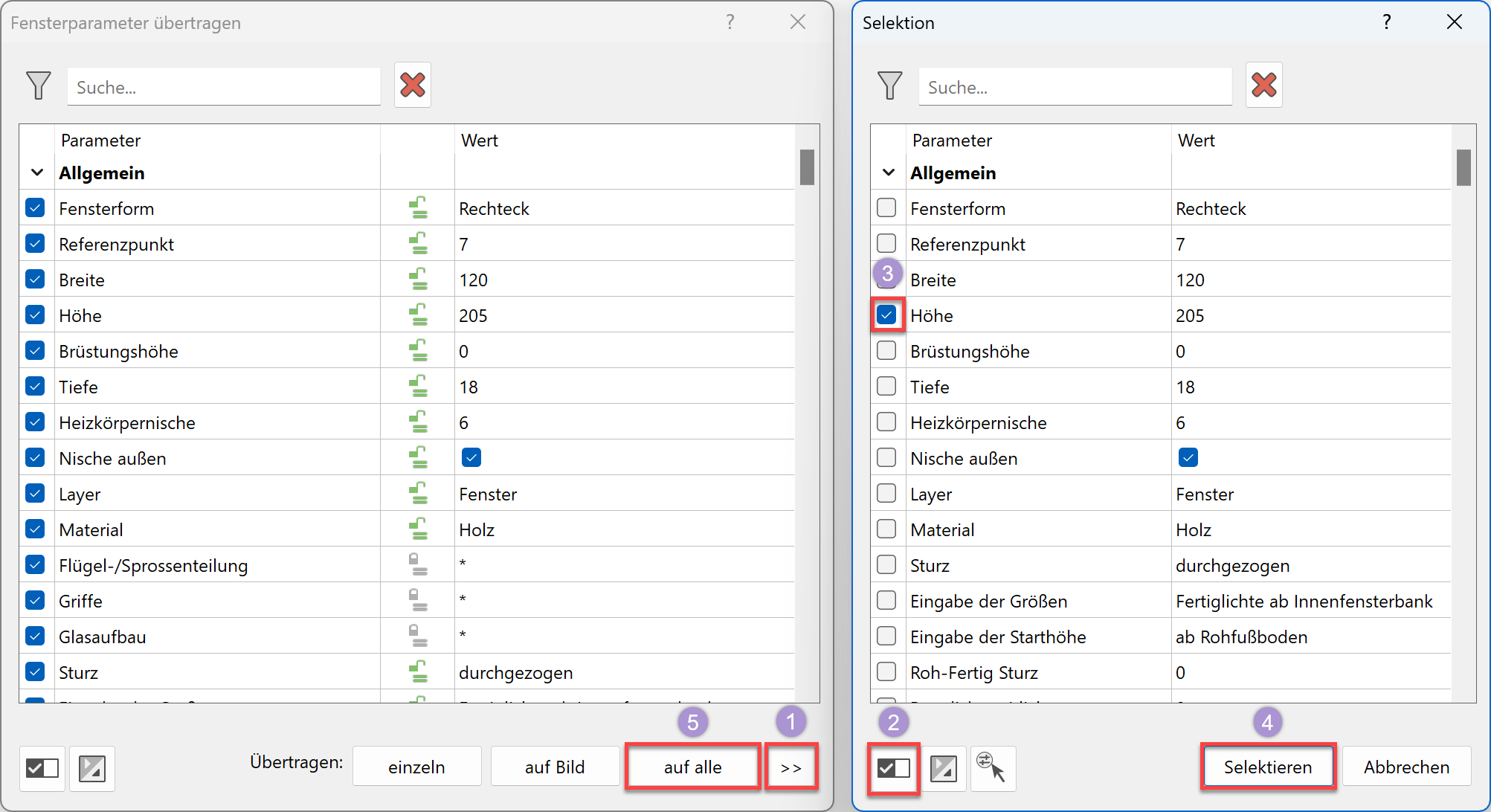Click the invert selection icon in Selektion

click(944, 769)
